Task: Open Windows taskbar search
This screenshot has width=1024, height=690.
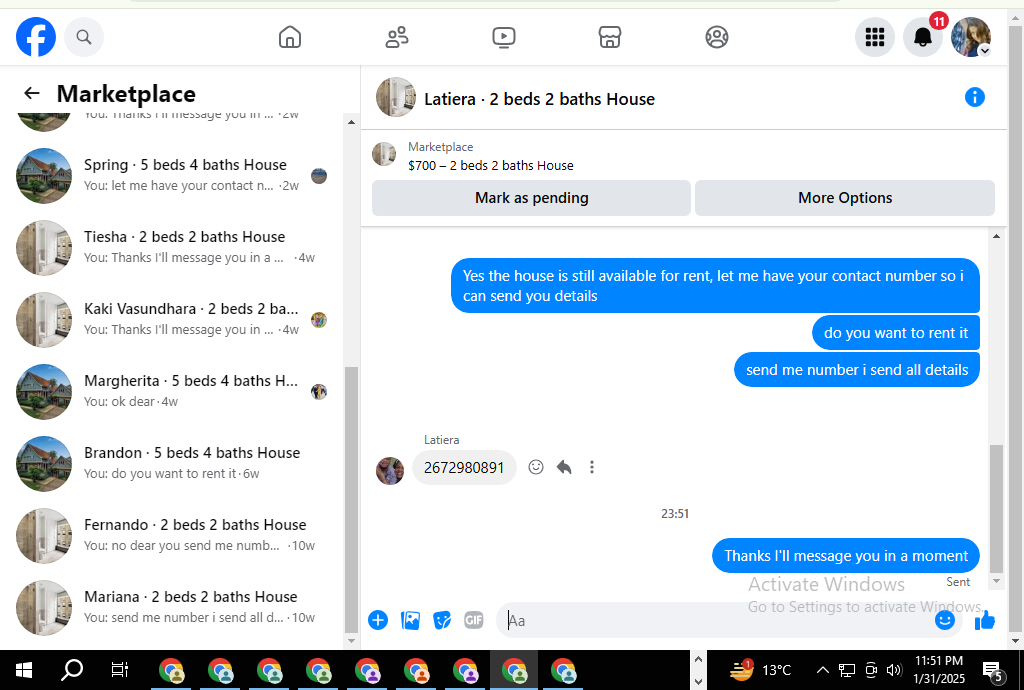Action: 72,670
